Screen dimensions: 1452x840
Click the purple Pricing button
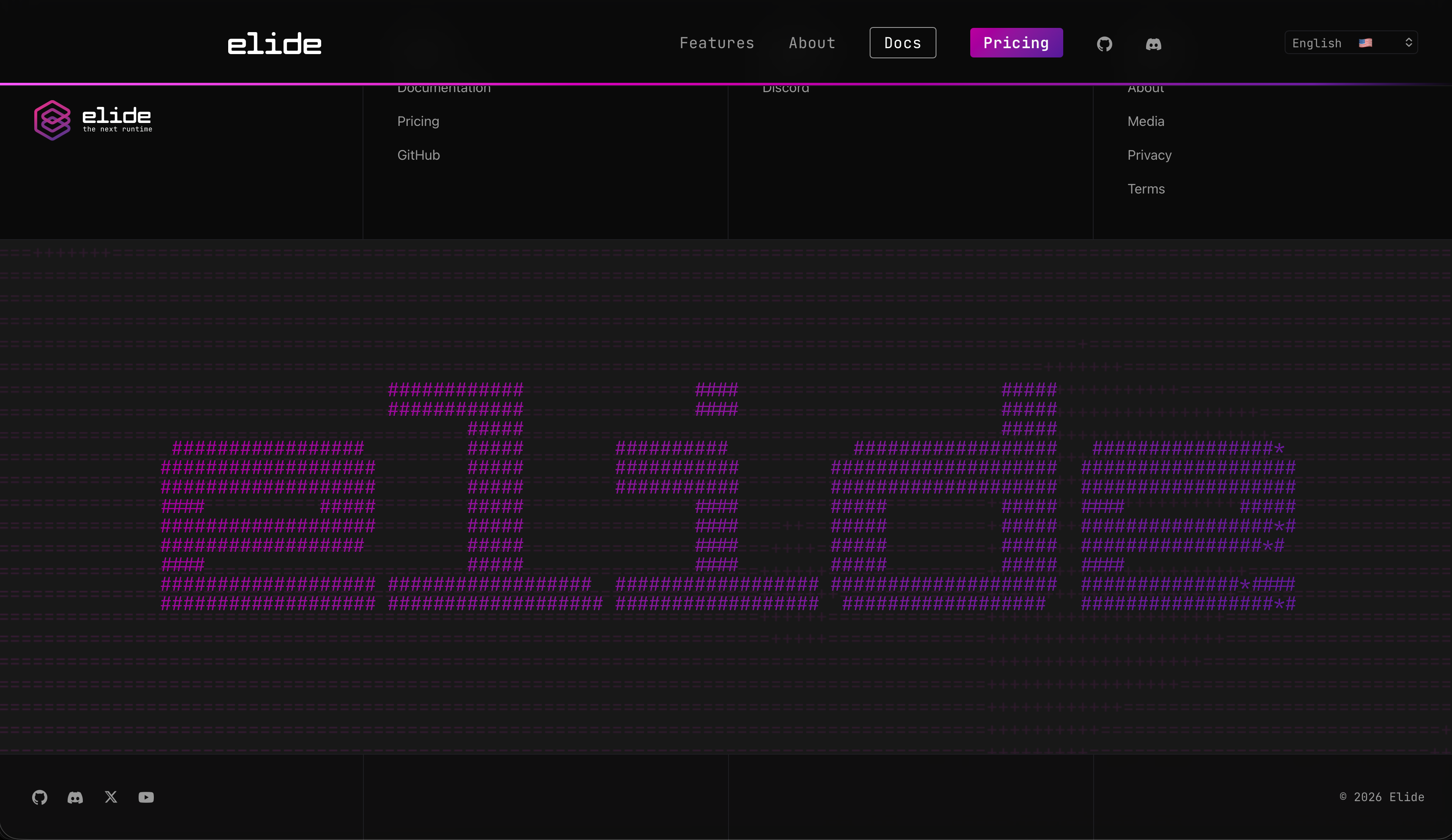coord(1016,43)
